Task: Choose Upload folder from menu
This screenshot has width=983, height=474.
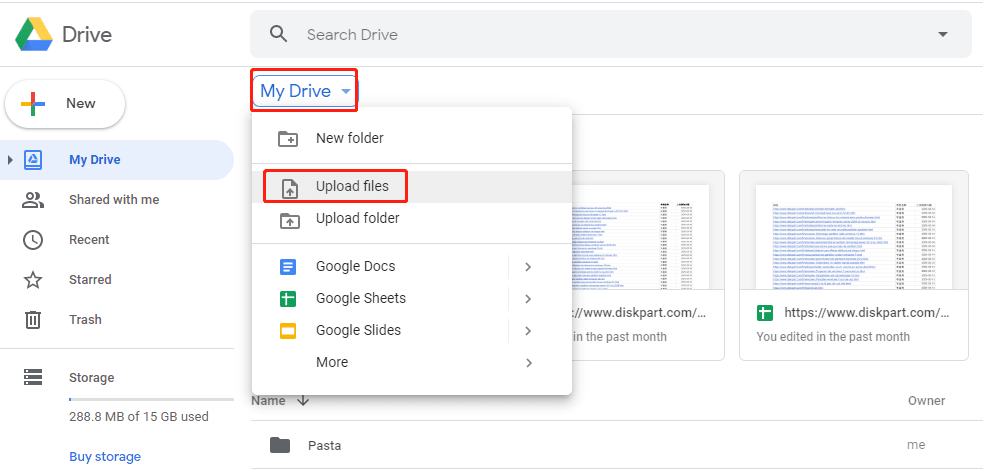Action: [x=412, y=219]
